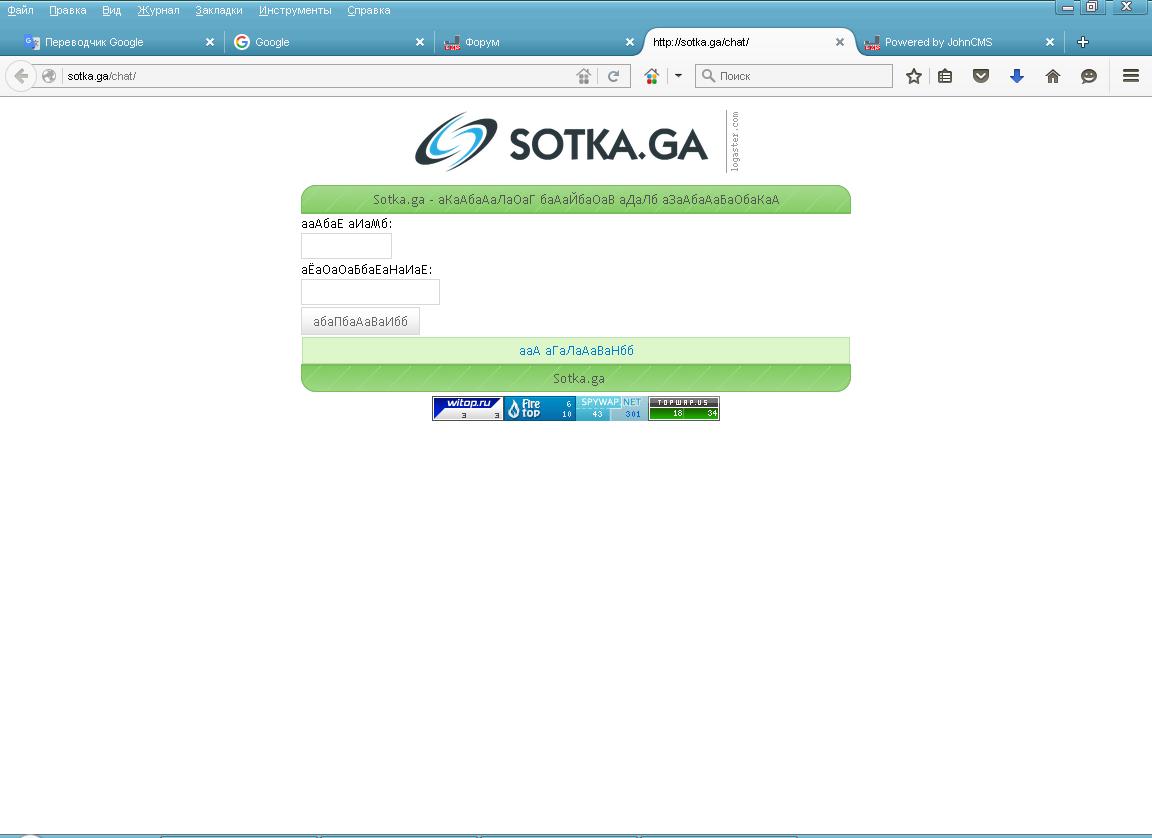
Task: Close the Форум tab
Action: click(630, 42)
